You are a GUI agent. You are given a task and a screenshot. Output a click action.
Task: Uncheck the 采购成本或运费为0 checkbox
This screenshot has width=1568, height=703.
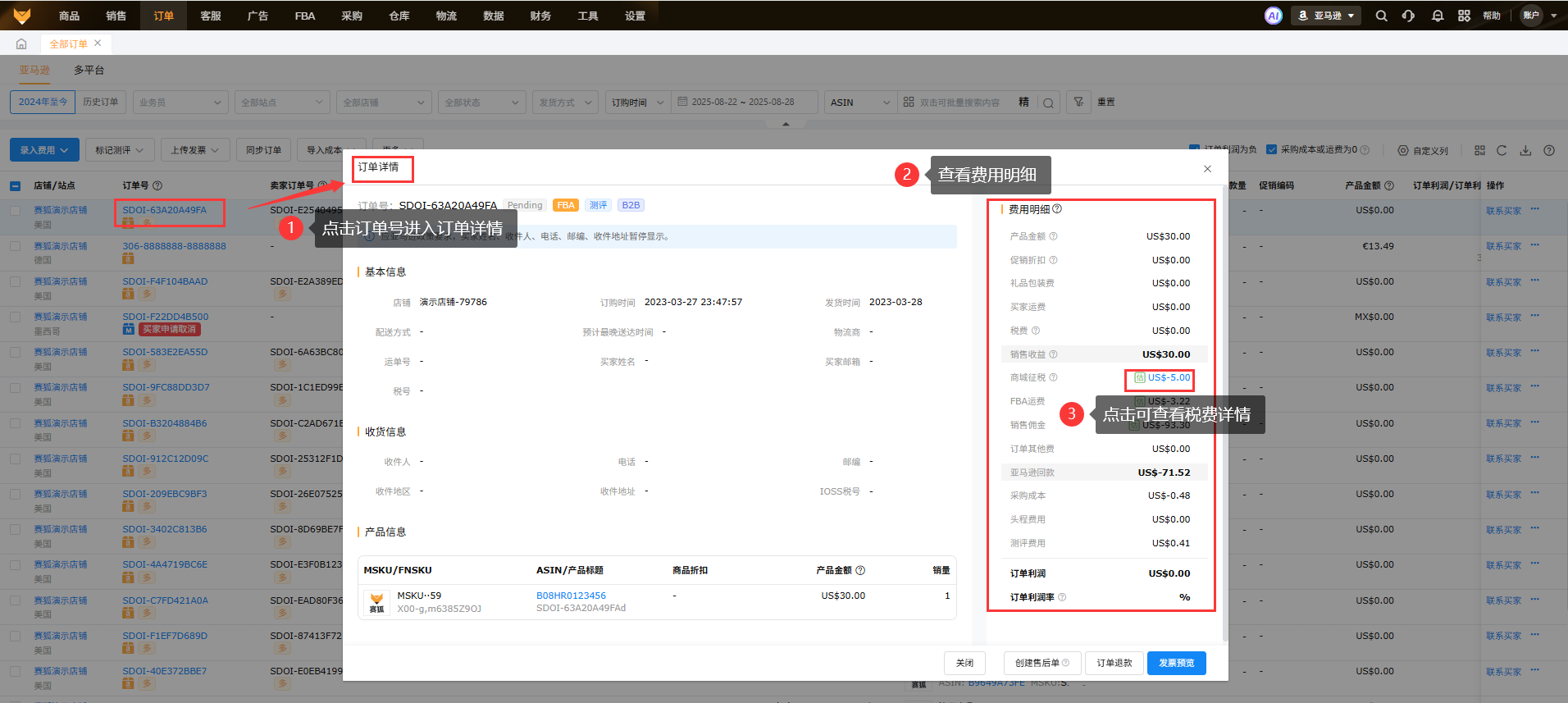(1271, 149)
